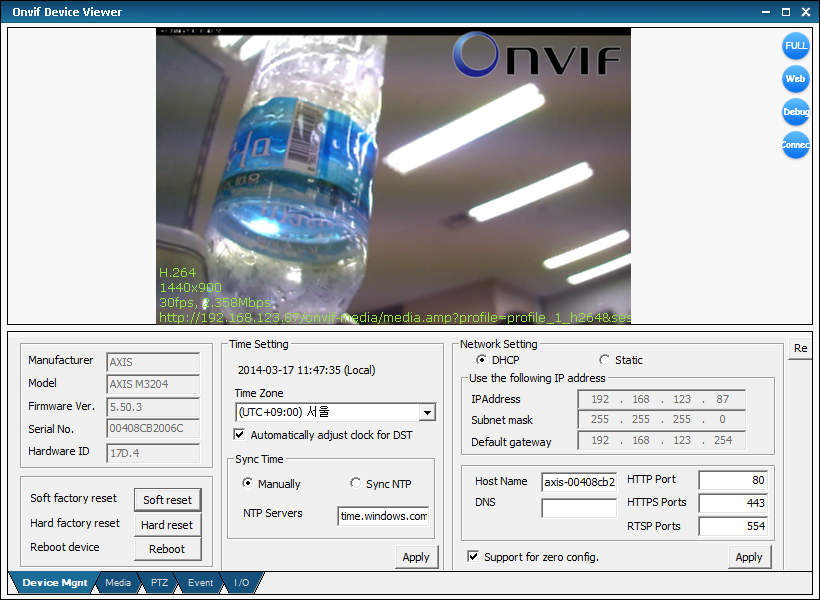This screenshot has width=820, height=600.
Task: Open the Web interface icon
Action: pyautogui.click(x=795, y=78)
